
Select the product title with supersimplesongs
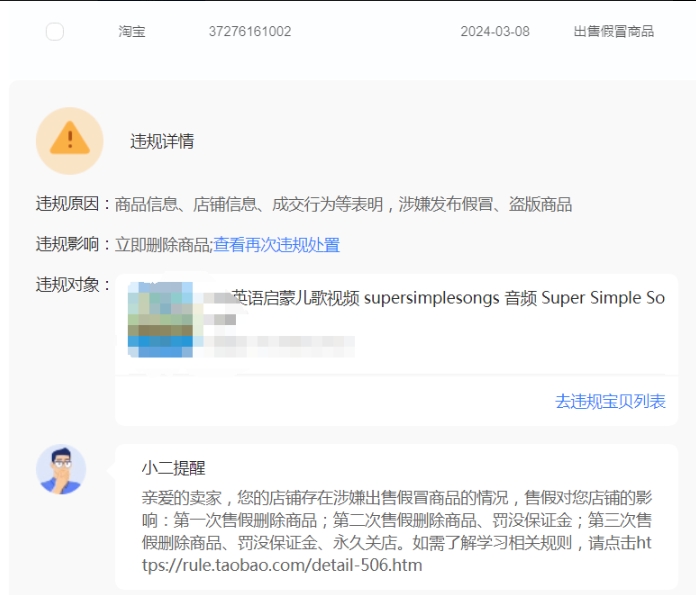(448, 298)
